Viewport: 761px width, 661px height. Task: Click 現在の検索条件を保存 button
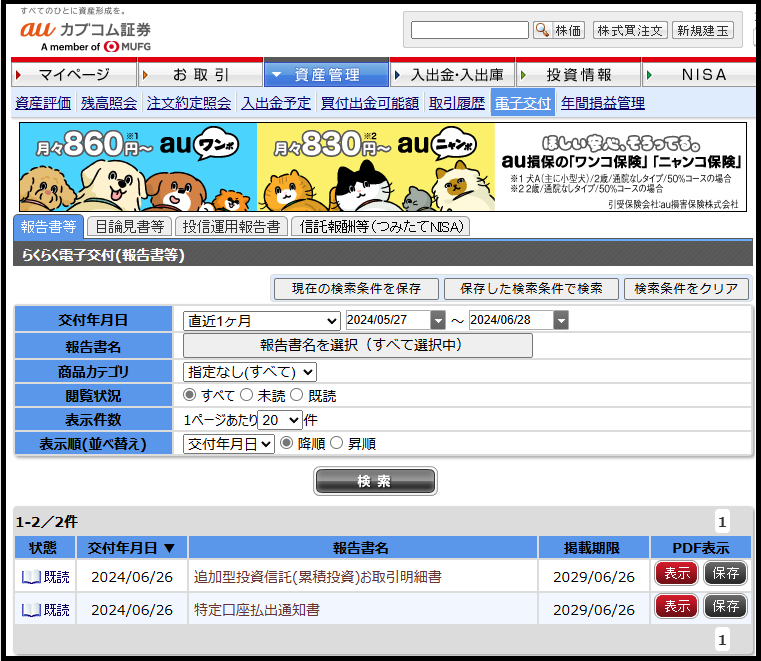(x=356, y=289)
